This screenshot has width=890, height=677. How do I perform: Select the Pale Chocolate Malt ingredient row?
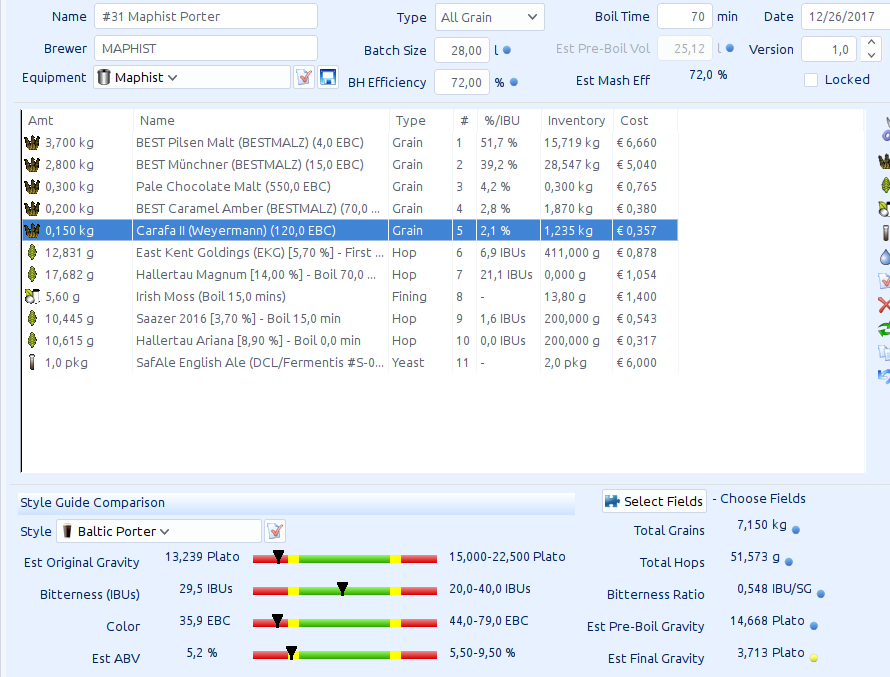coord(233,186)
